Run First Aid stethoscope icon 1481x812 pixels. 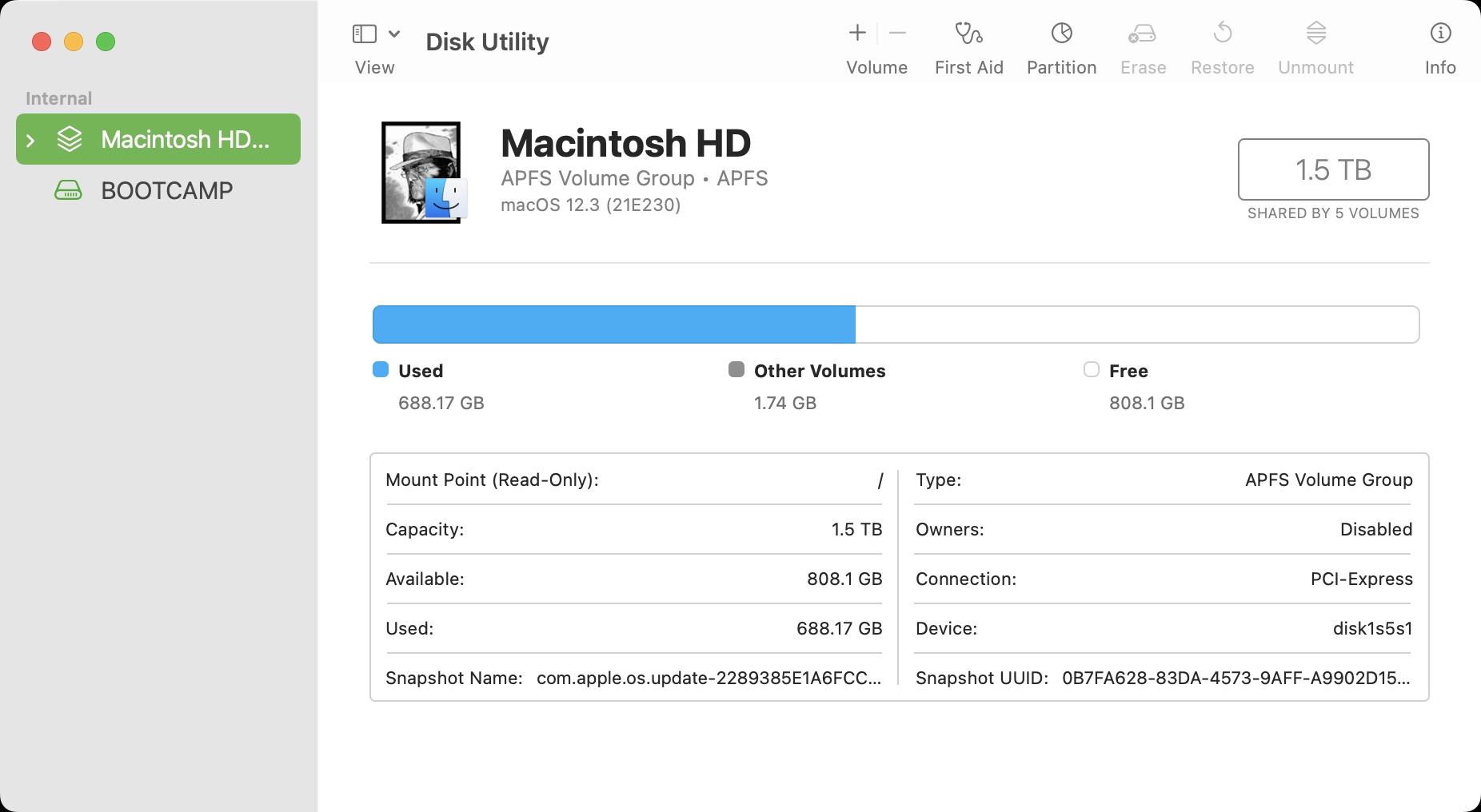click(969, 33)
